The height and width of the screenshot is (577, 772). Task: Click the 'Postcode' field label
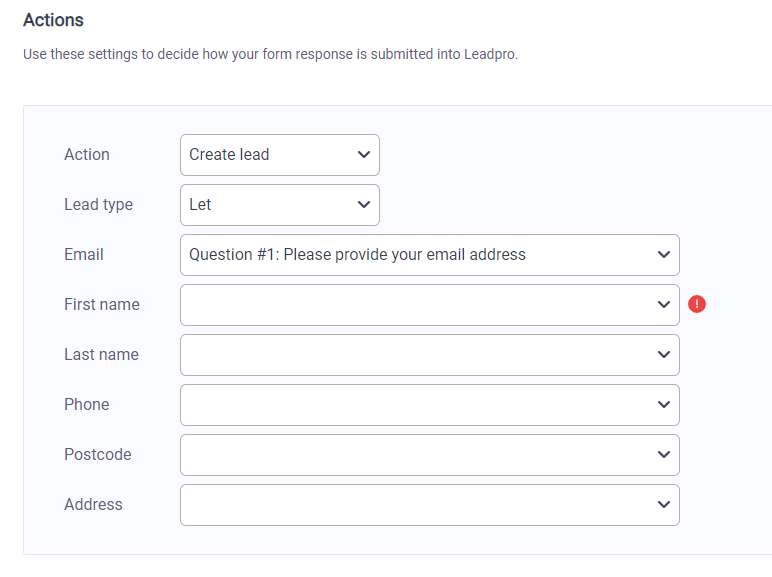tap(98, 455)
